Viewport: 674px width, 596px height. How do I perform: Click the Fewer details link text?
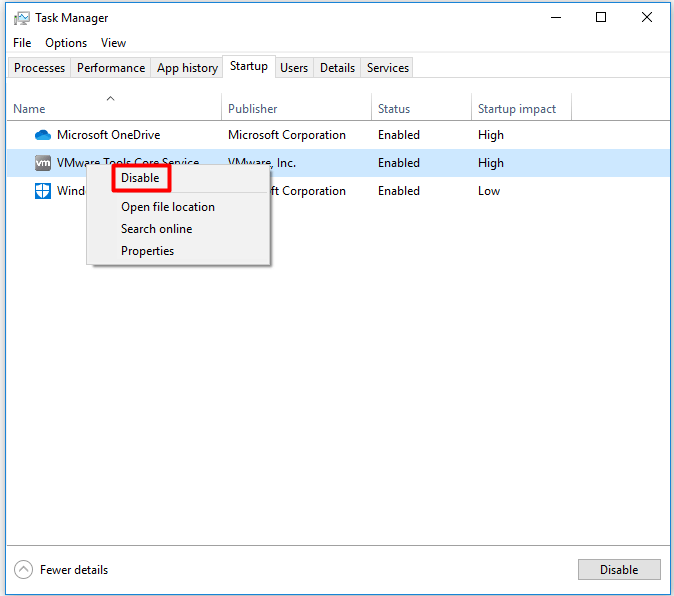tap(74, 570)
